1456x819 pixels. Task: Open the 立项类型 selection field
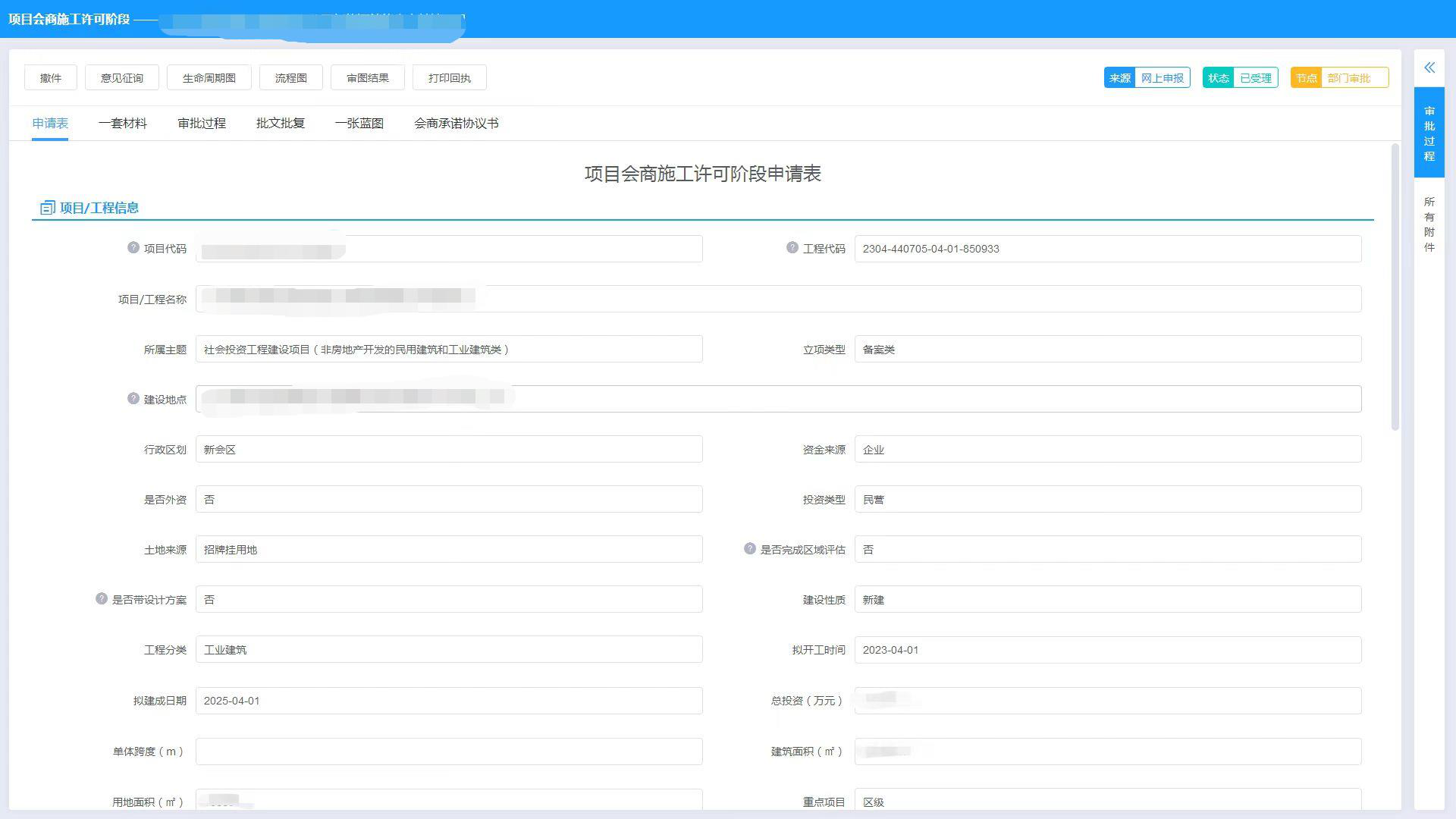(1107, 349)
